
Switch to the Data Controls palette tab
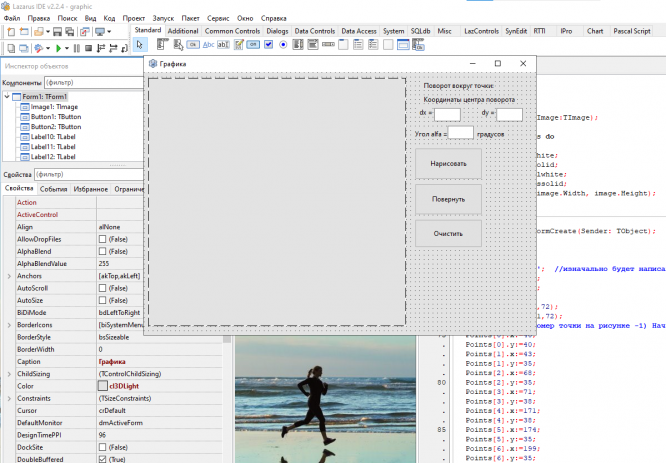pos(314,31)
